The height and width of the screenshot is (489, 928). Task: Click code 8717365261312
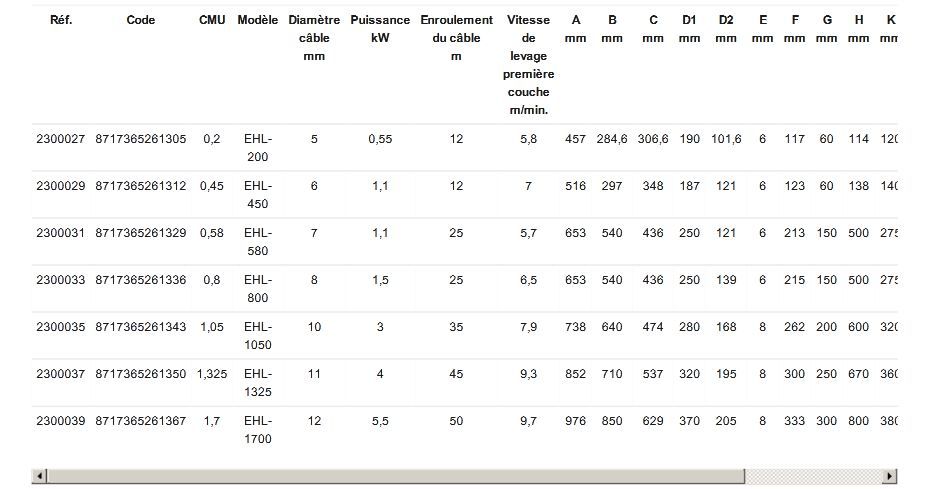coord(141,186)
